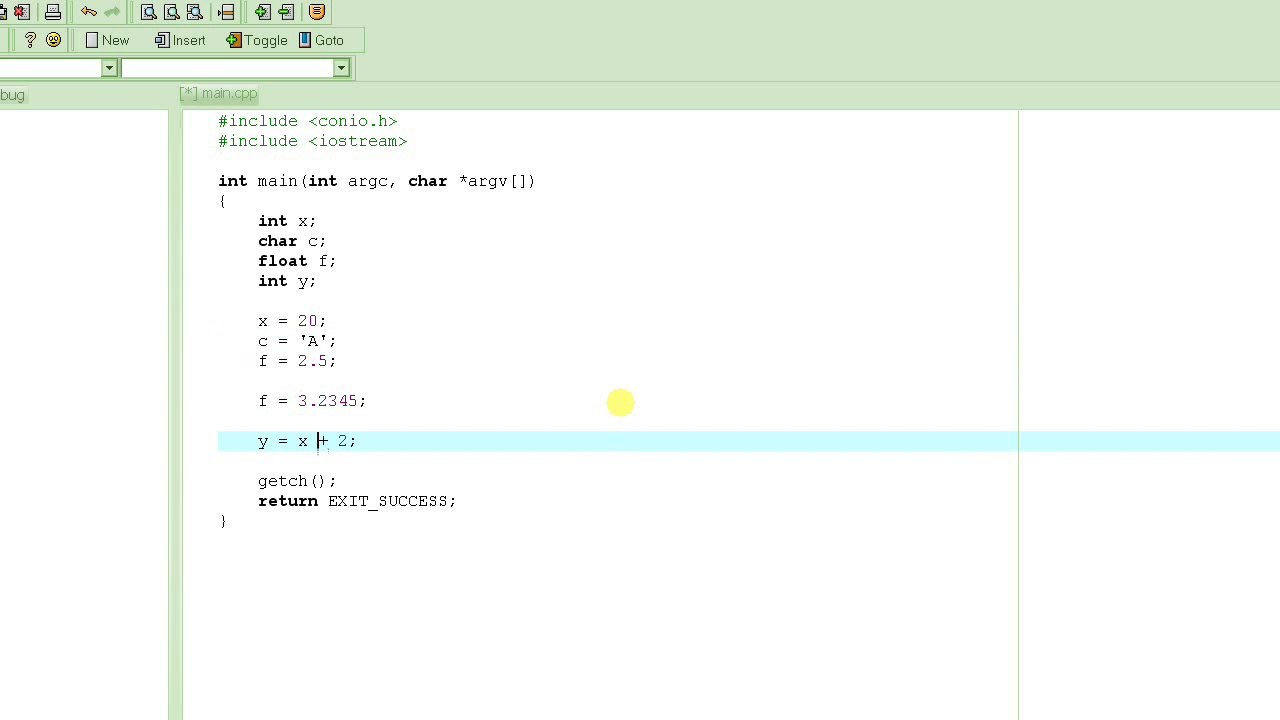The image size is (1280, 720).
Task: Expand the second function list dropdown
Action: click(341, 68)
